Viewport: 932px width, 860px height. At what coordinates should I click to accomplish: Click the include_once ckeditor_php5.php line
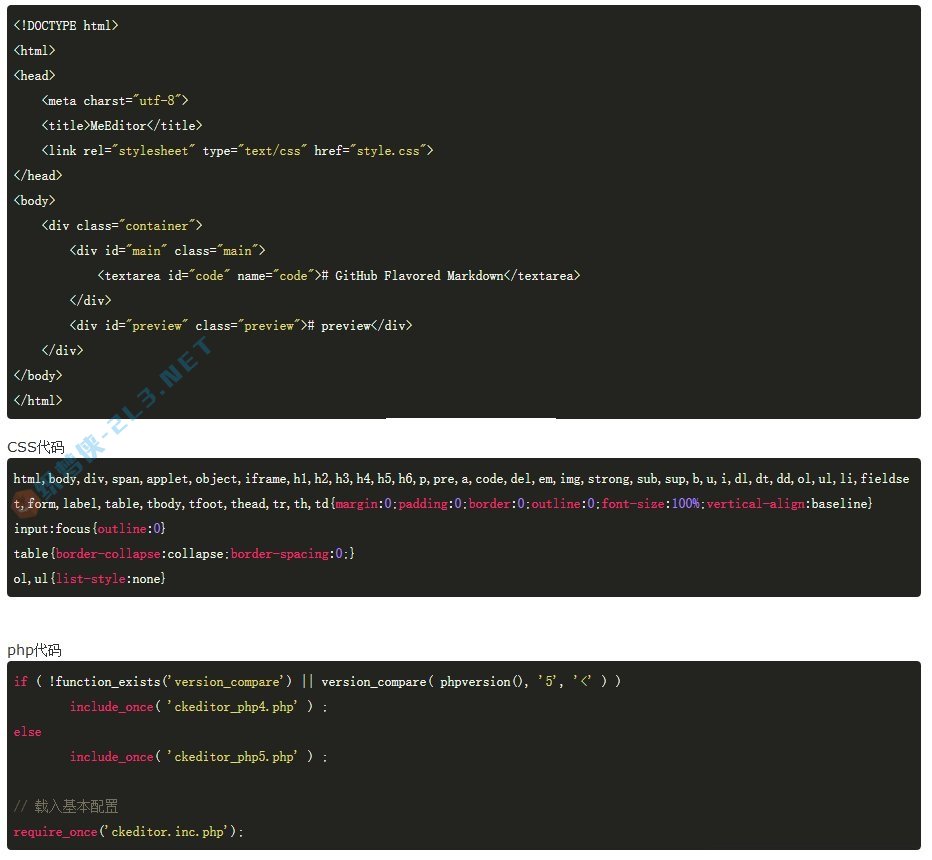[198, 756]
